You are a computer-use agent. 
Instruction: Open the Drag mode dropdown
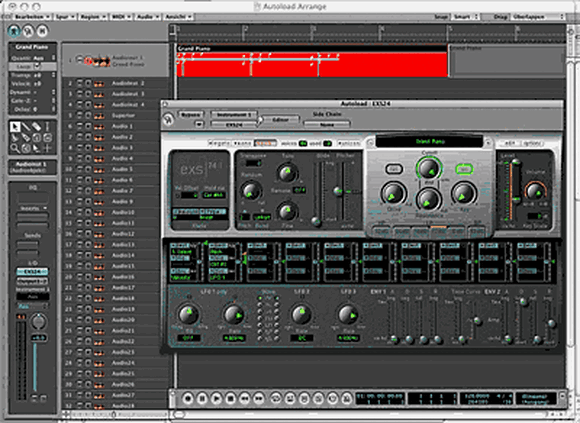[x=539, y=17]
